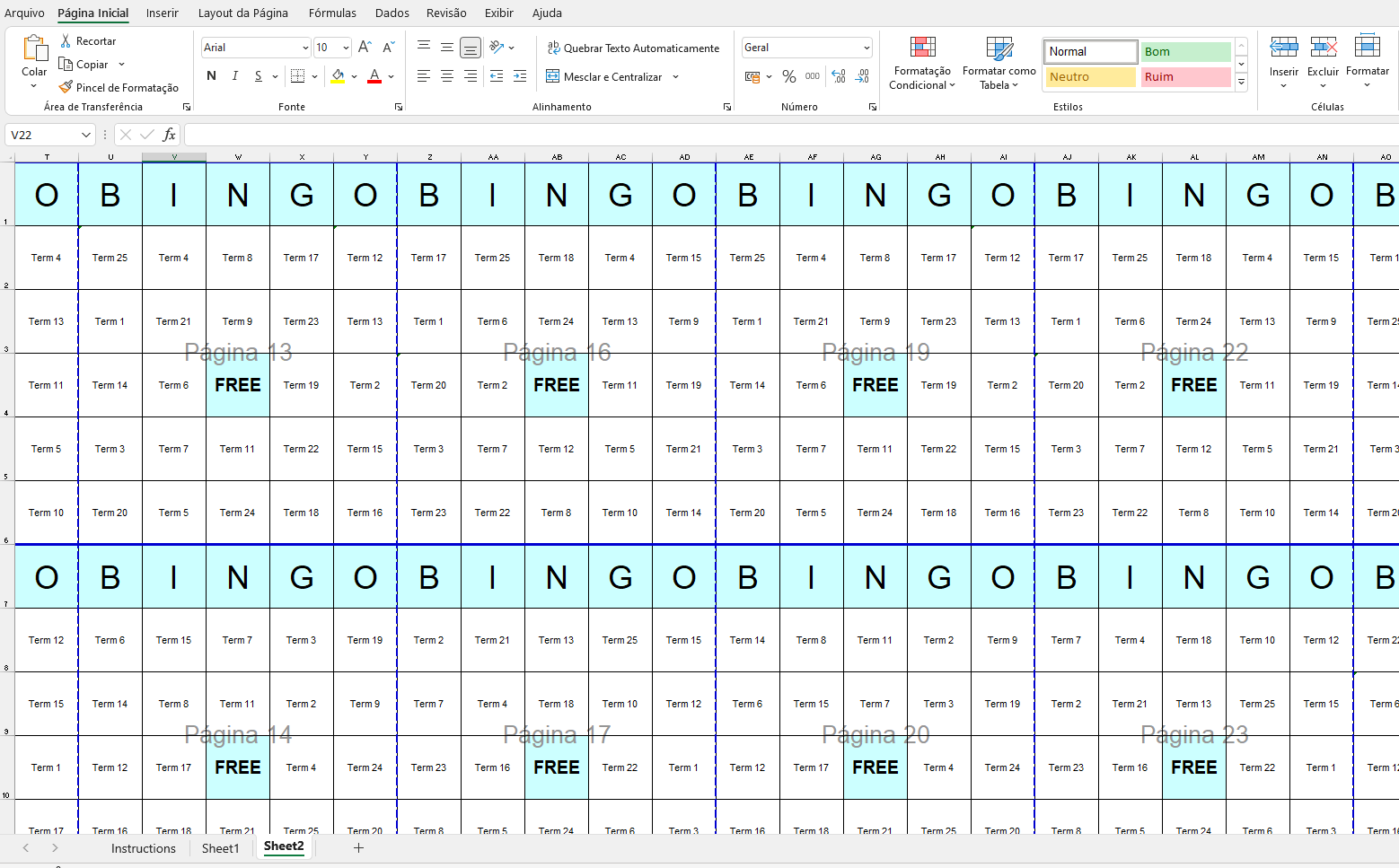Toggle bold (N) formatting

pos(211,76)
